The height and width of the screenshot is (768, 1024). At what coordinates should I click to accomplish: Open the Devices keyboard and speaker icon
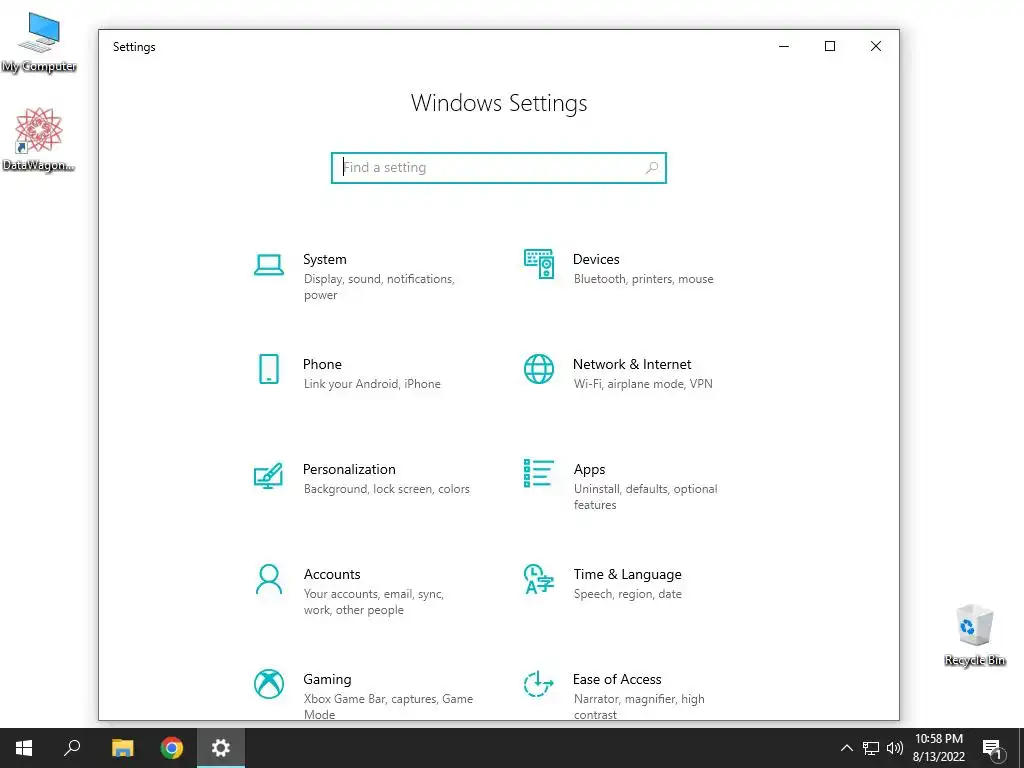pos(539,264)
